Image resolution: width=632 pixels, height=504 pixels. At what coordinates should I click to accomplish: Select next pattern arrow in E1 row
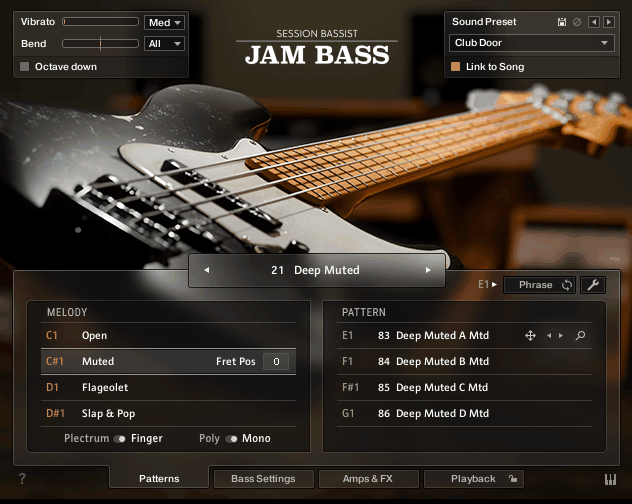(561, 335)
